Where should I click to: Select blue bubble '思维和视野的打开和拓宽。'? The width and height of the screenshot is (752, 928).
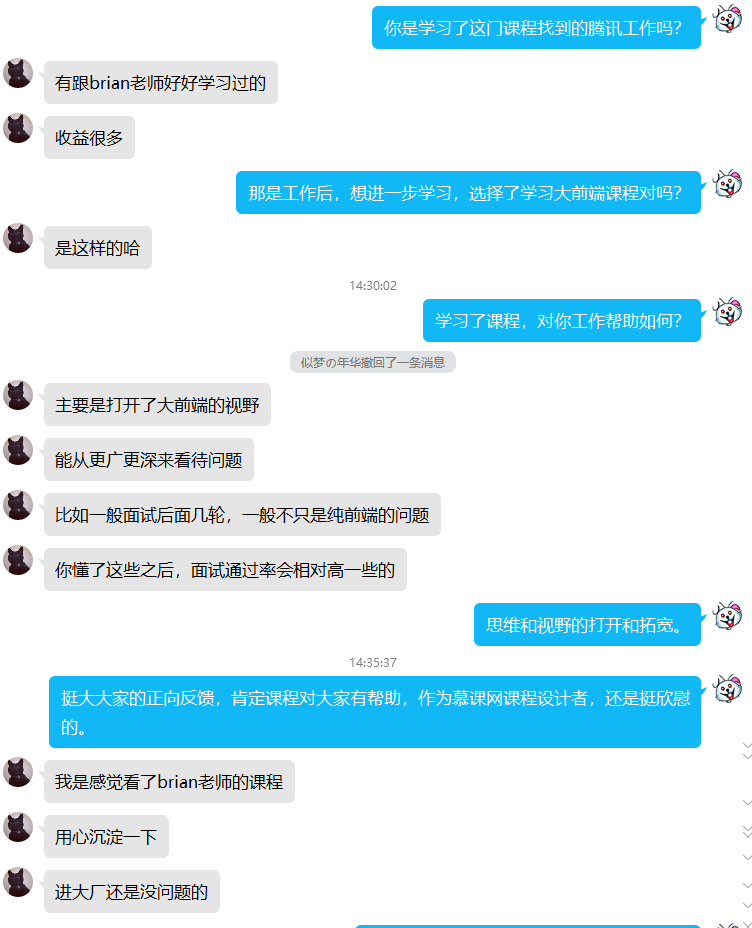(x=587, y=624)
